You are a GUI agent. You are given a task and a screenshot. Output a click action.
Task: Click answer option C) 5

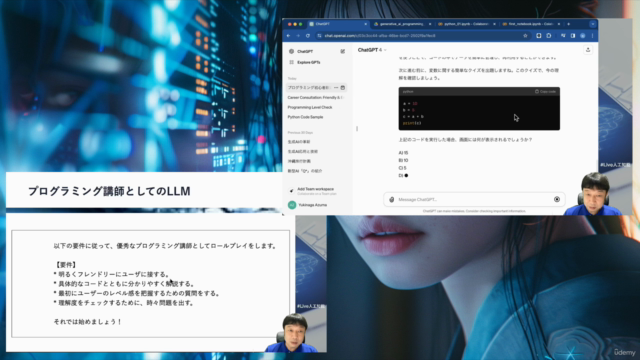coord(402,168)
